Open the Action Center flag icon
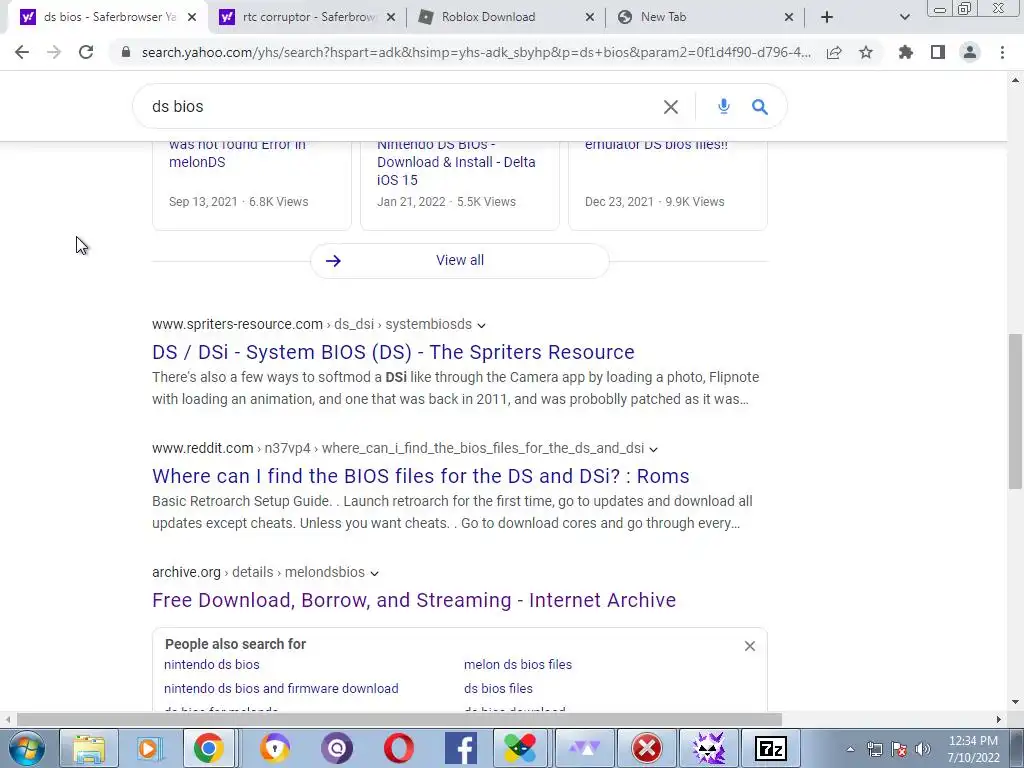 pyautogui.click(x=899, y=749)
